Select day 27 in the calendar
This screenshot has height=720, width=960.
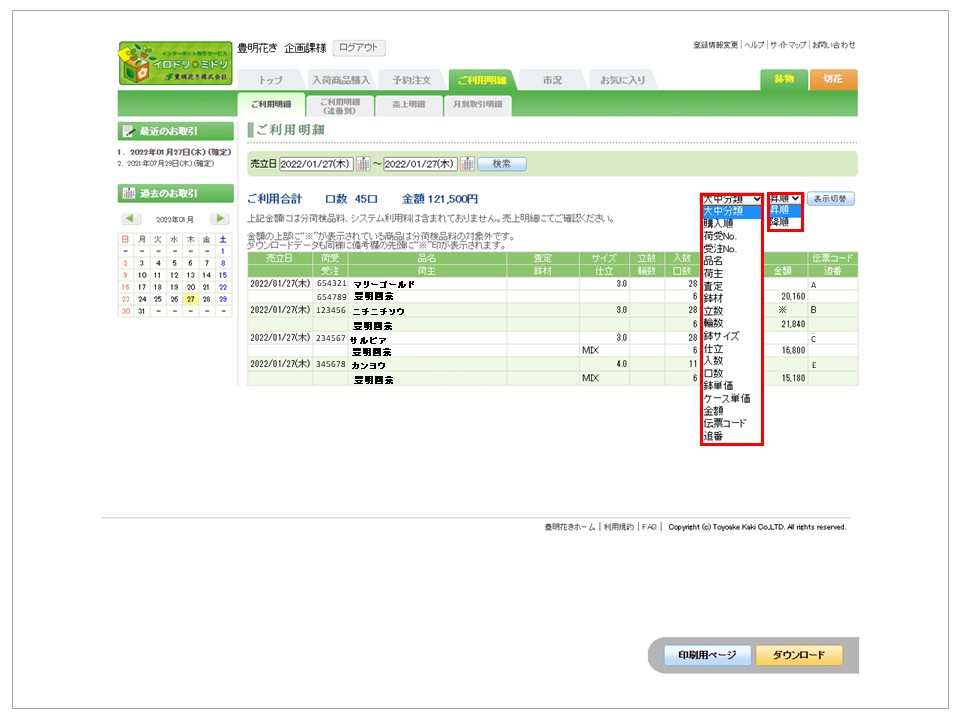(190, 299)
